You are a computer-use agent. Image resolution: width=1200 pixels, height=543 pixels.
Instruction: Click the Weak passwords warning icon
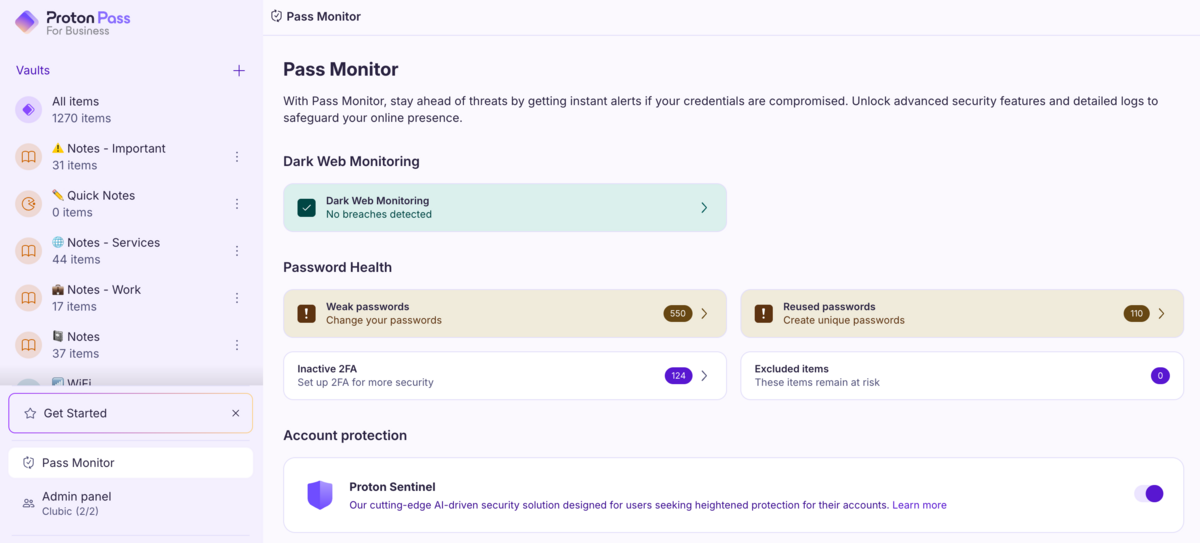coord(307,314)
